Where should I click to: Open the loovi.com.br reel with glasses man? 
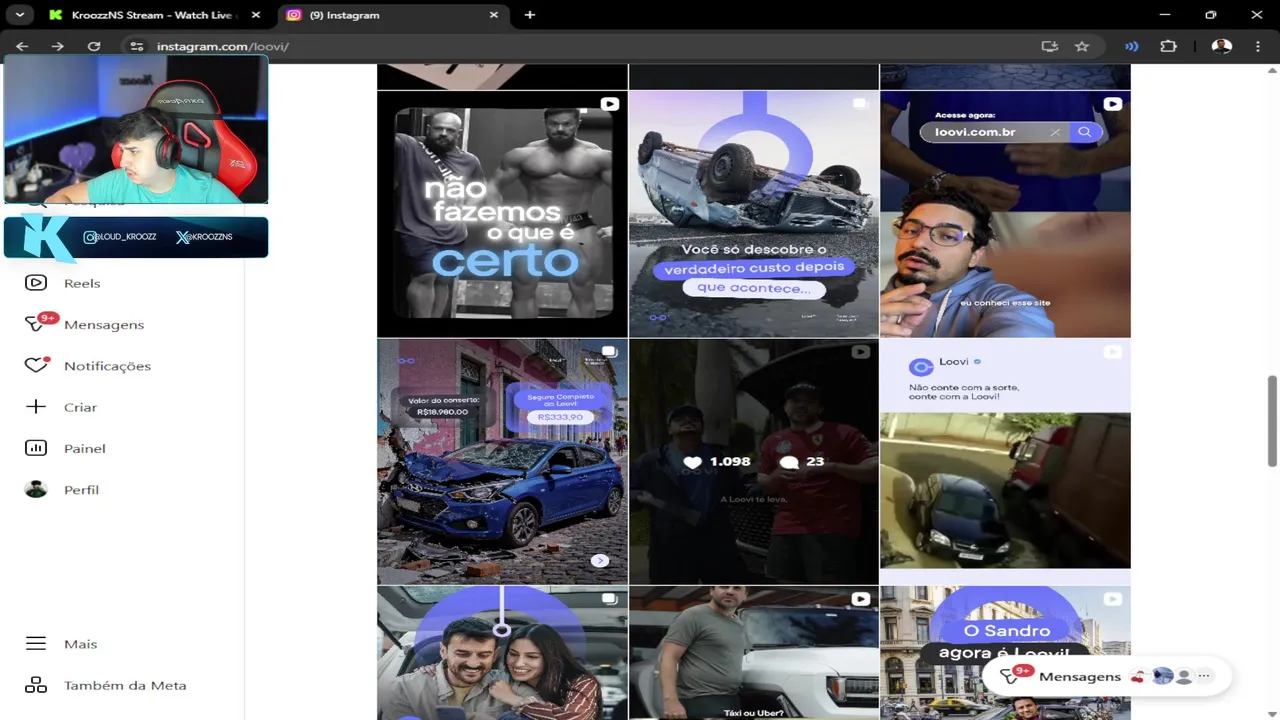tap(1005, 214)
